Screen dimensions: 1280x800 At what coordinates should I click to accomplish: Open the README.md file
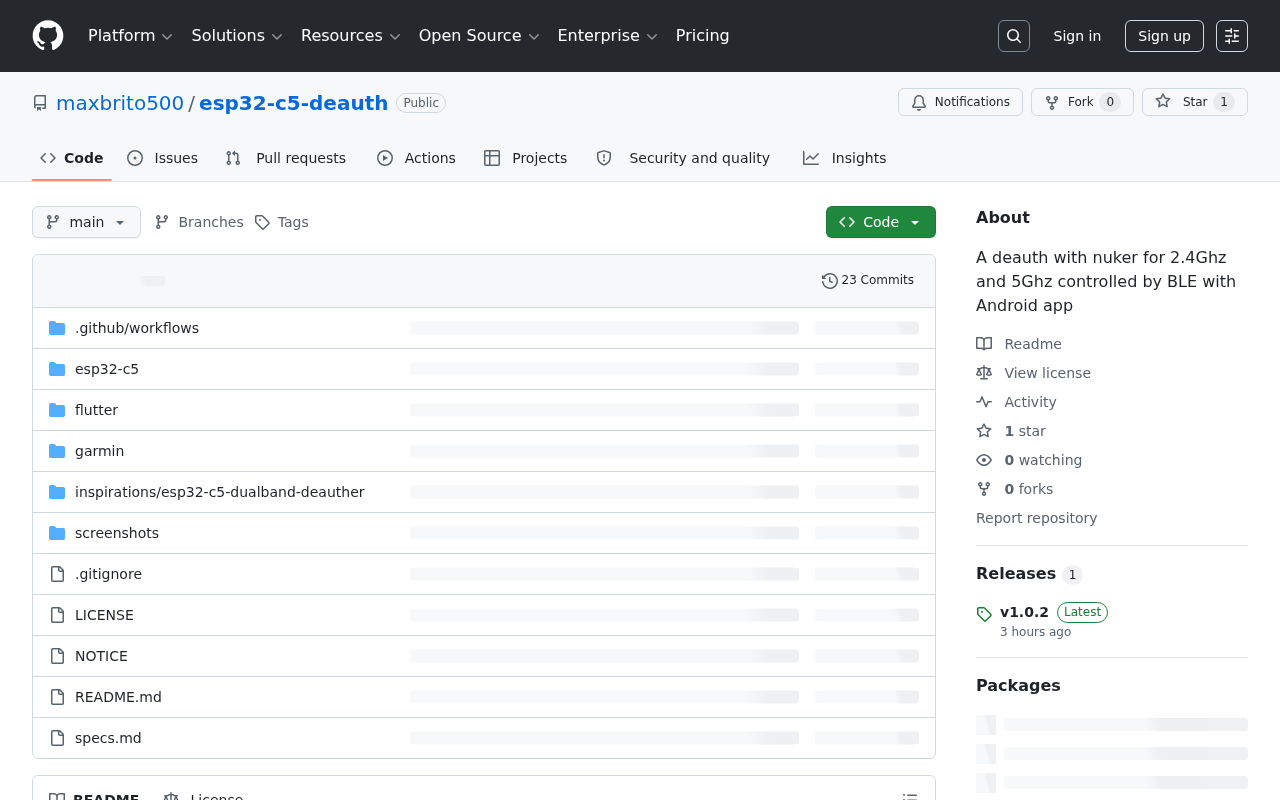click(118, 697)
